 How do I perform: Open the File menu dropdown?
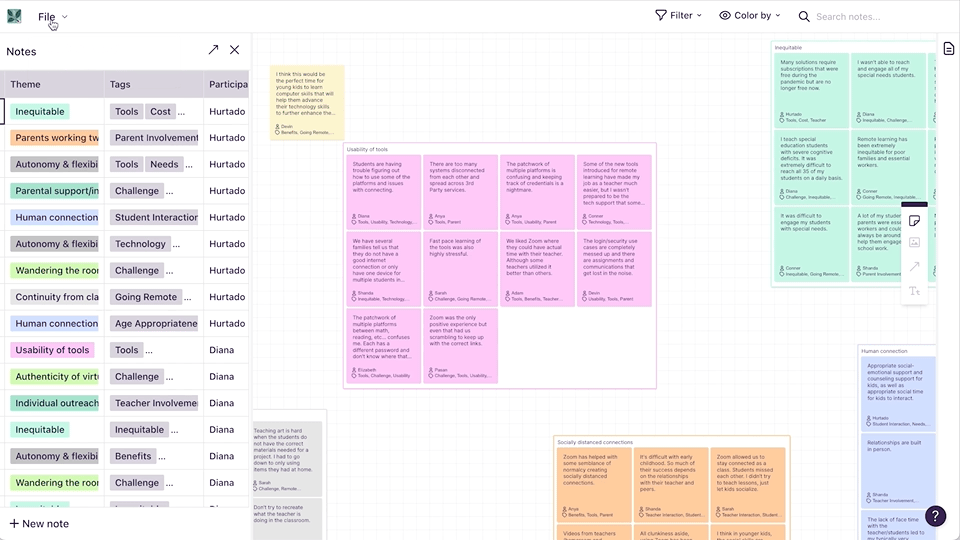point(52,17)
